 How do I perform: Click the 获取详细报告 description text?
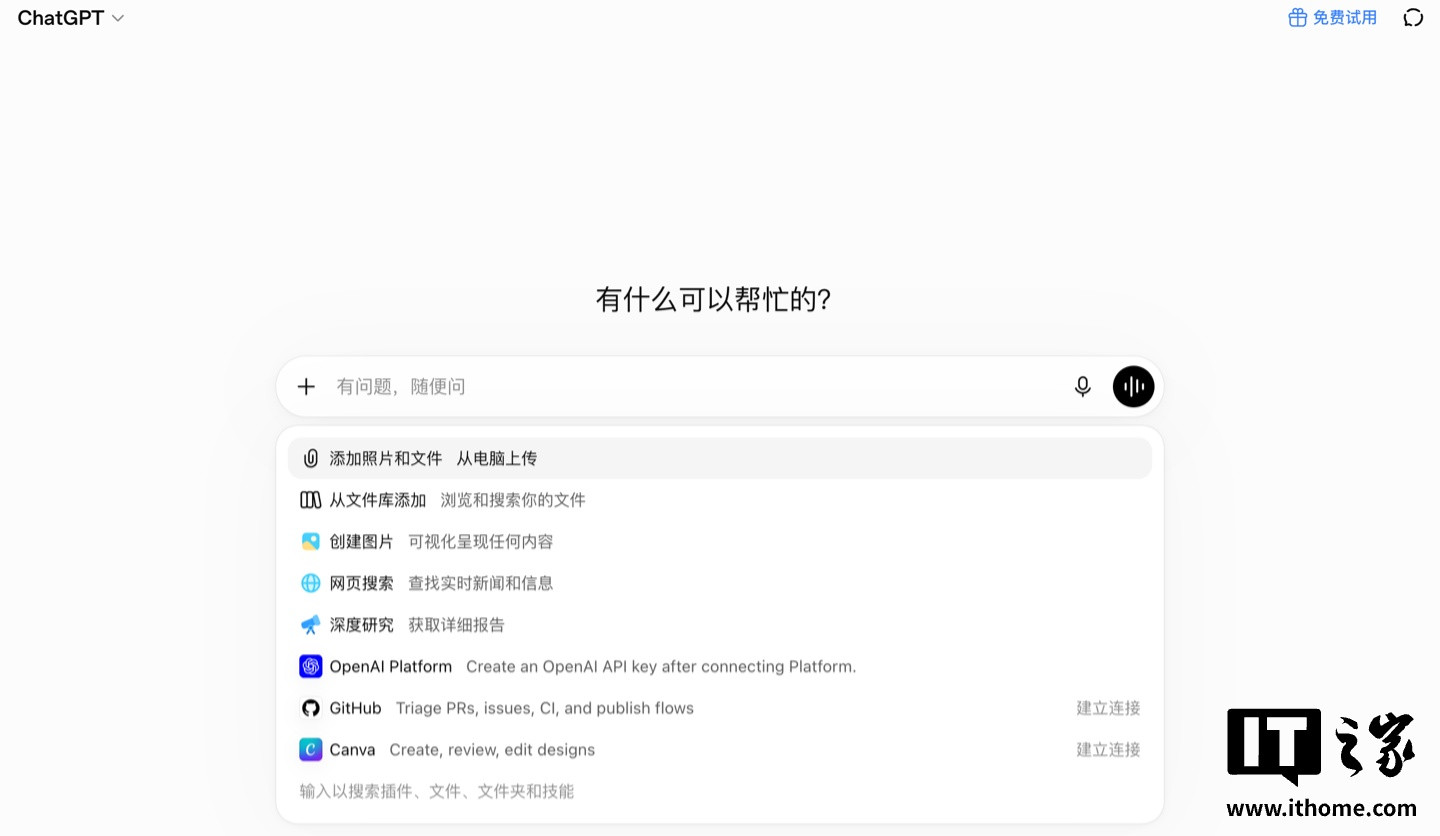[457, 625]
